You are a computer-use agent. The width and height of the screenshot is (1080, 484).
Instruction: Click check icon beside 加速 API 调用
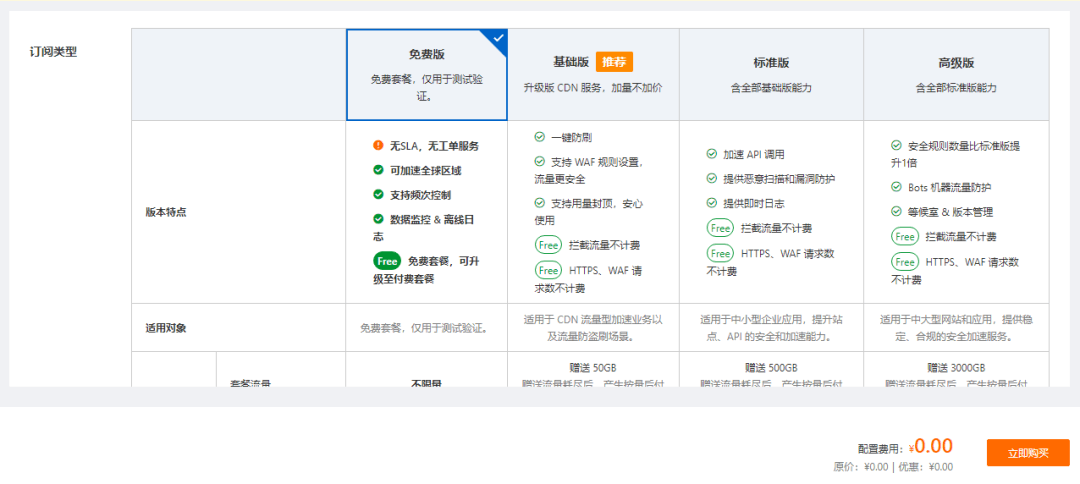click(712, 155)
